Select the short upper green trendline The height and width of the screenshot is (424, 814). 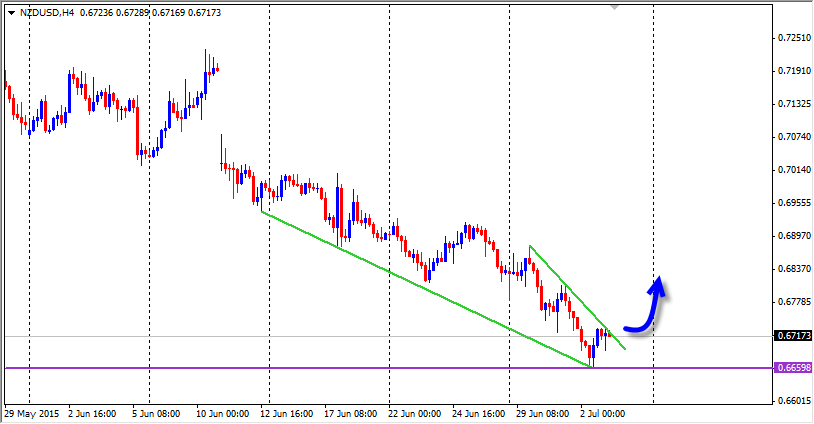click(577, 297)
